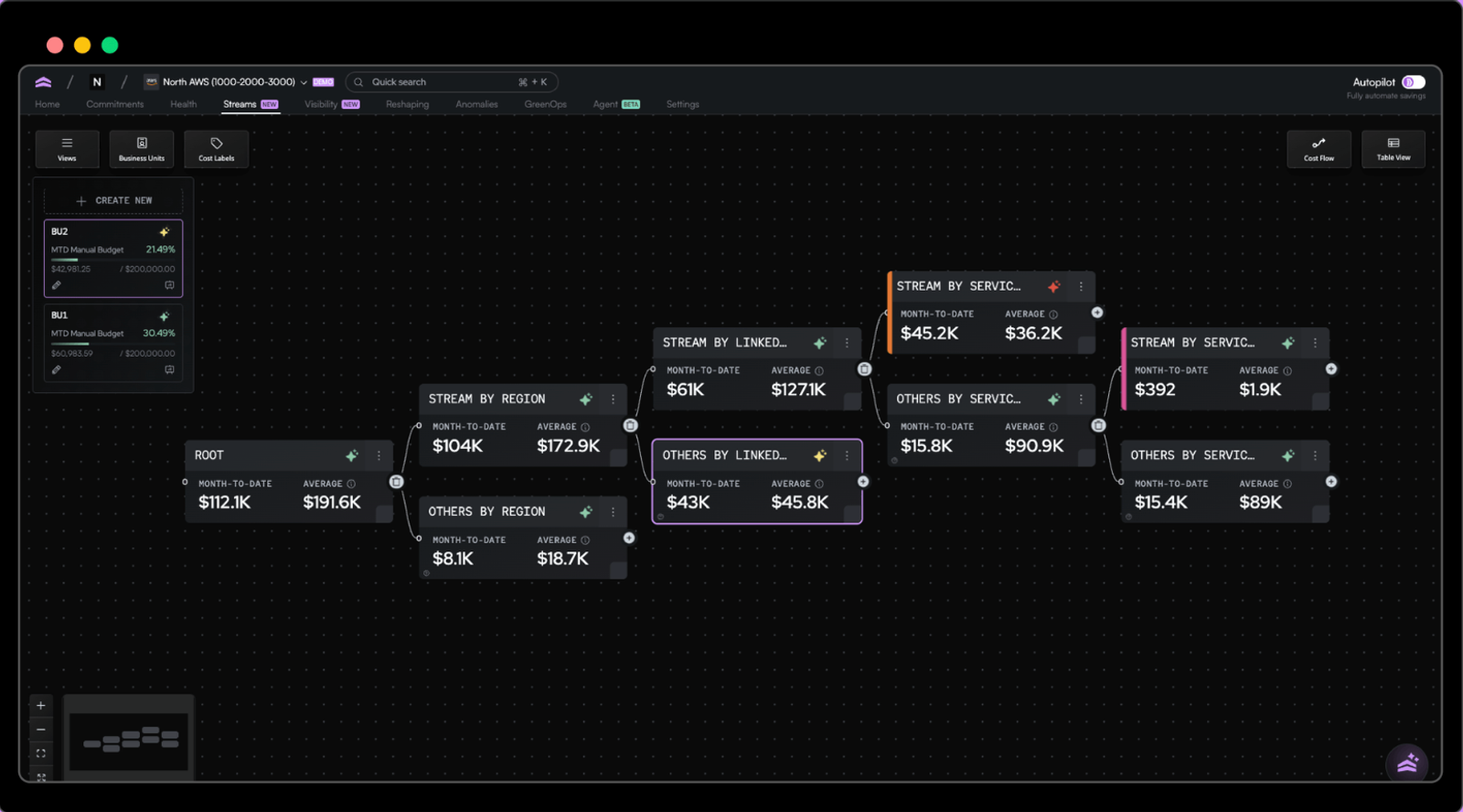
Task: Switch to the Reshaping tab
Action: [x=407, y=104]
